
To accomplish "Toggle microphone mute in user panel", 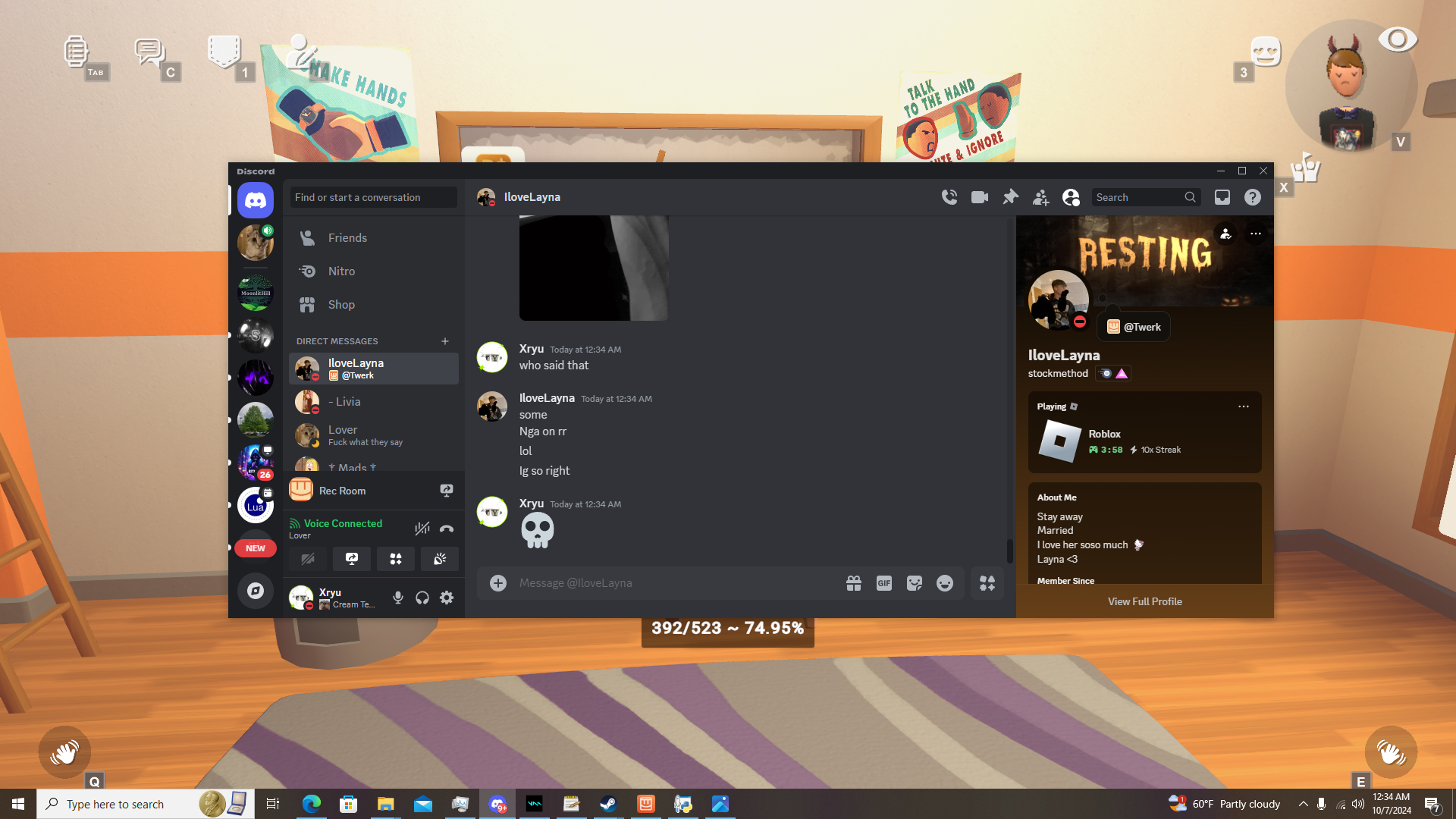I will (x=398, y=598).
